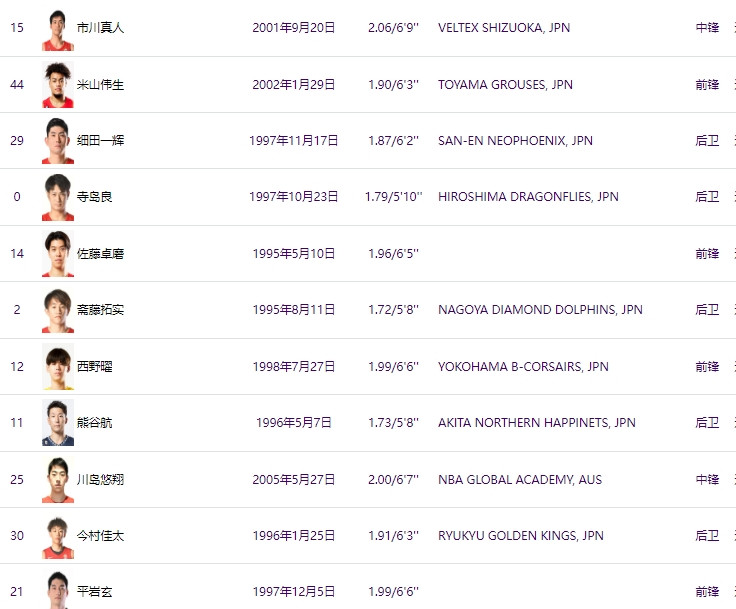Open 川岛悠翔 player headshot
The width and height of the screenshot is (736, 609).
(58, 479)
